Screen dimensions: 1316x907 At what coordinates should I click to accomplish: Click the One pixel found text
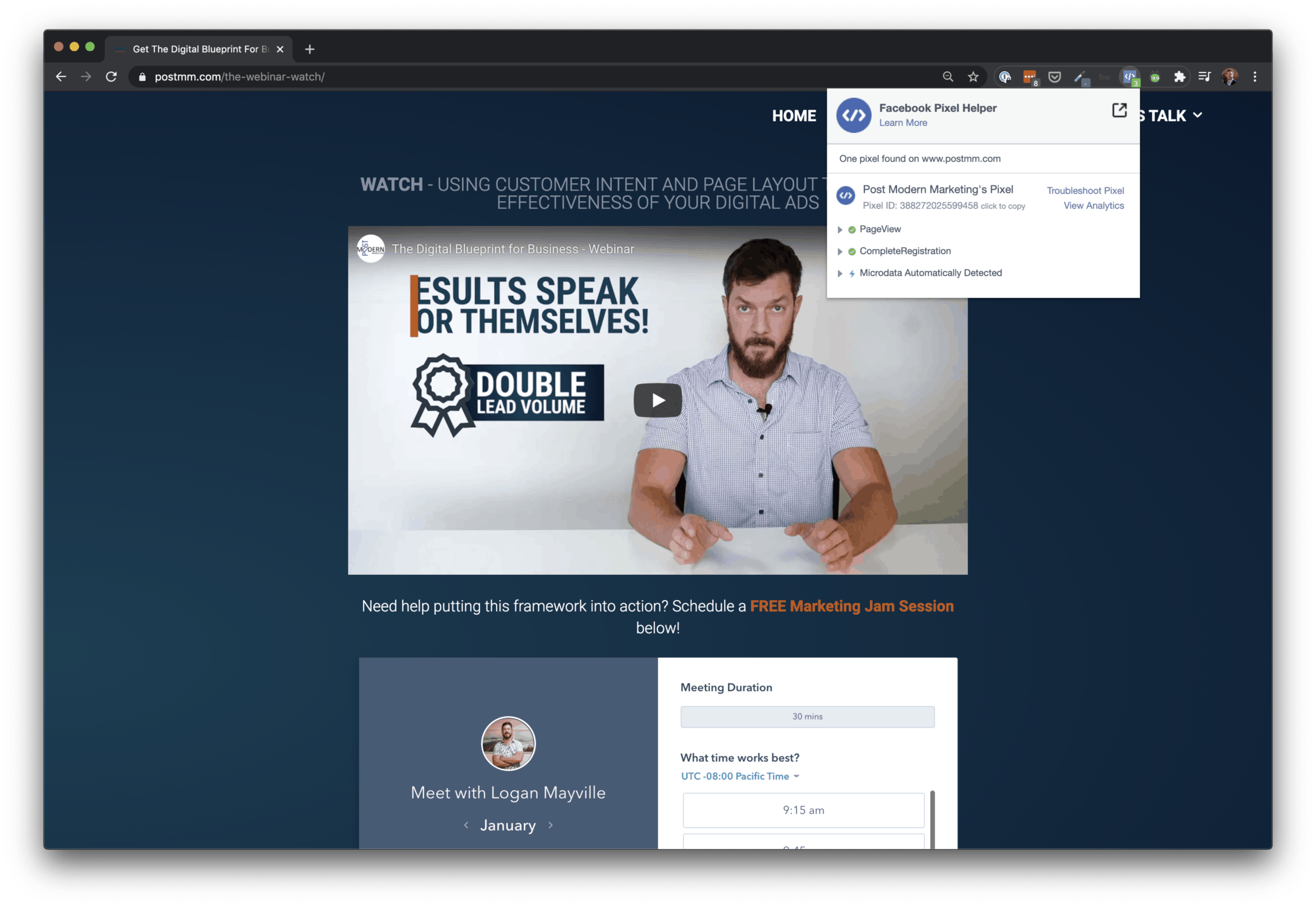(x=920, y=159)
